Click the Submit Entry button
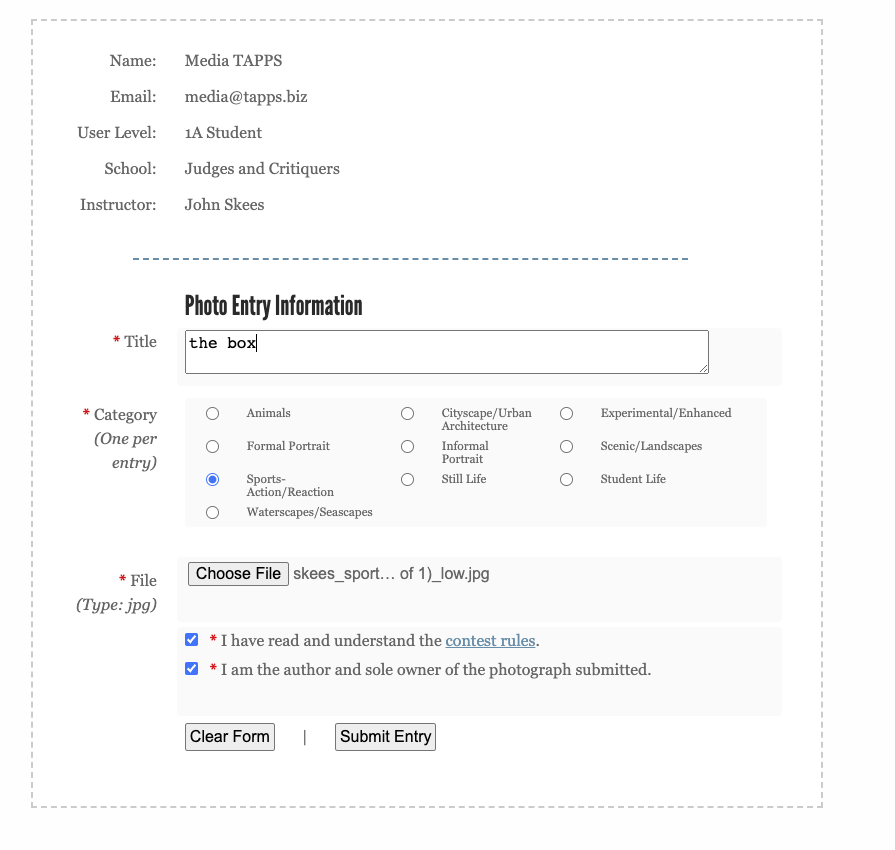The image size is (895, 850). (x=385, y=737)
